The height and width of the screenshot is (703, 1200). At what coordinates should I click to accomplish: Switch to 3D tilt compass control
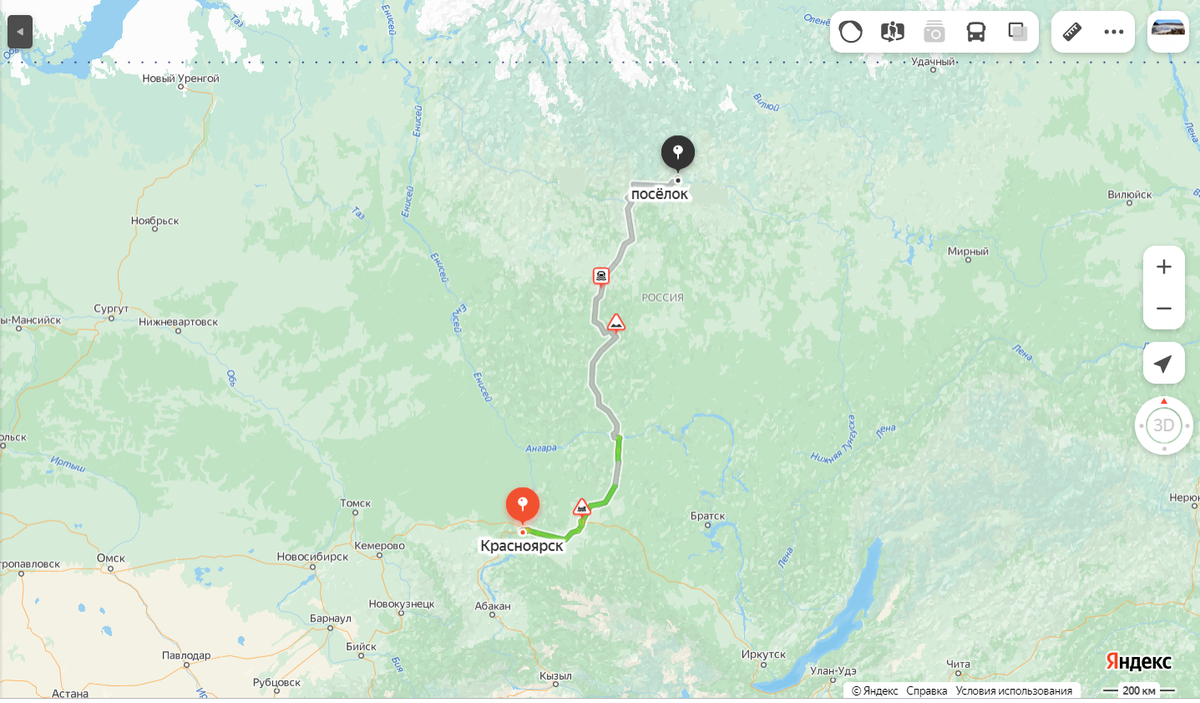tap(1164, 425)
